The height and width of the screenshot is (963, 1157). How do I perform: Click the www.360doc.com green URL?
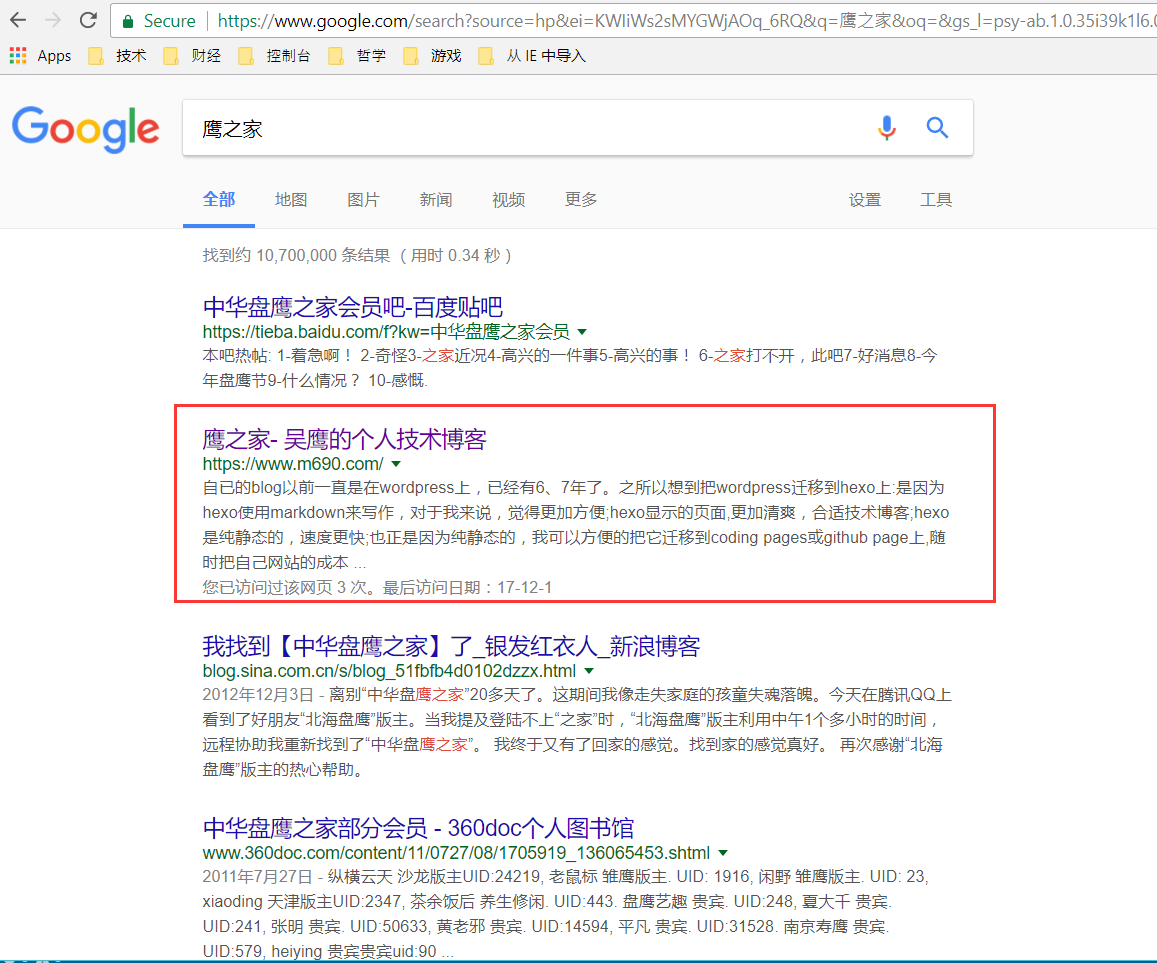[x=456, y=853]
